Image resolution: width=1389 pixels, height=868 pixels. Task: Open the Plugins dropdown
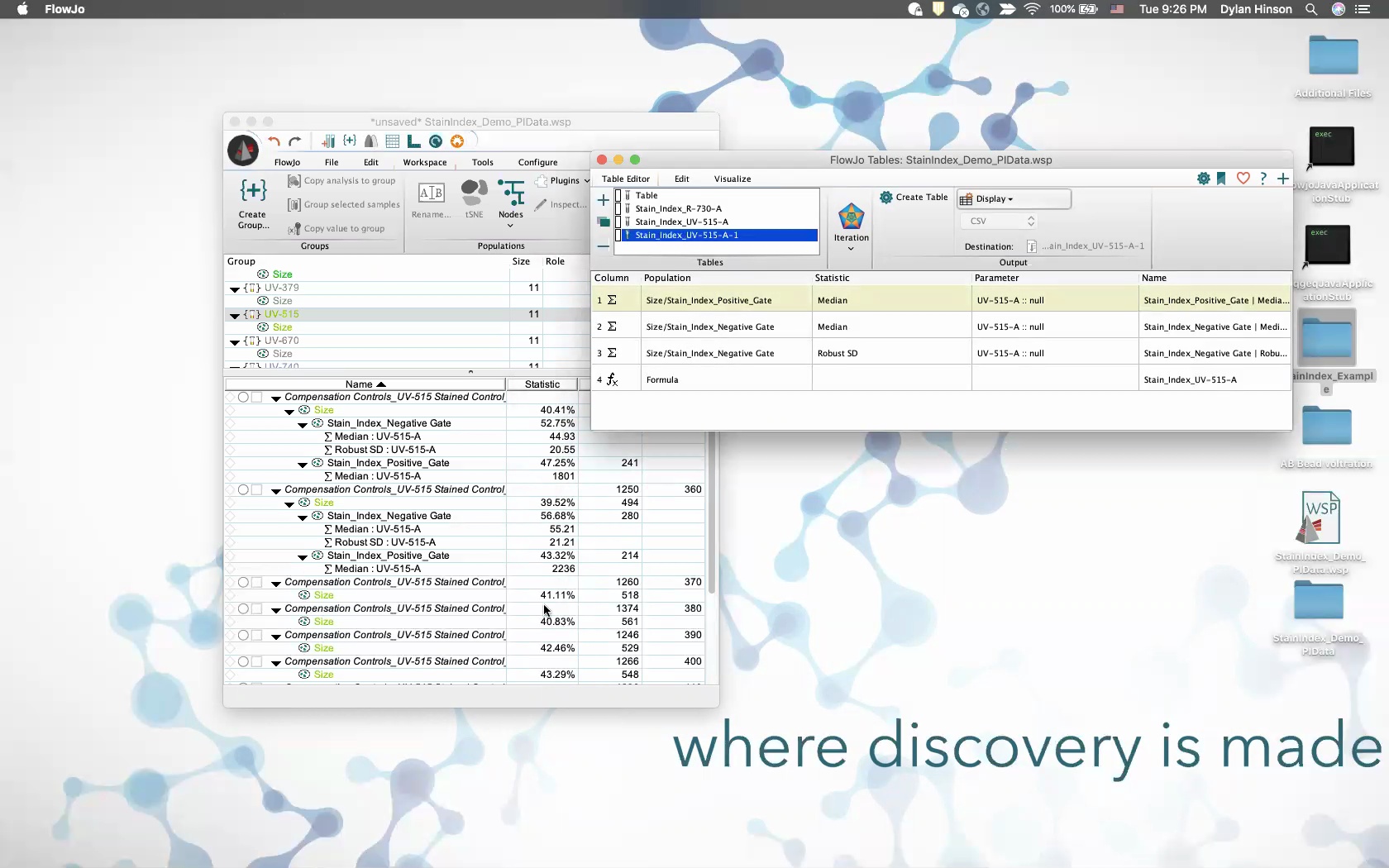(x=563, y=181)
